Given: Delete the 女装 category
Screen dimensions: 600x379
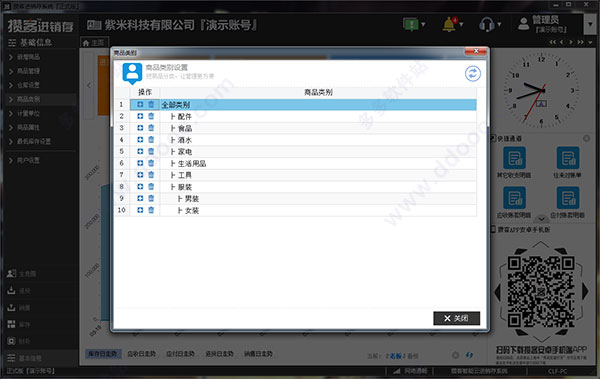Looking at the screenshot, I should (151, 210).
